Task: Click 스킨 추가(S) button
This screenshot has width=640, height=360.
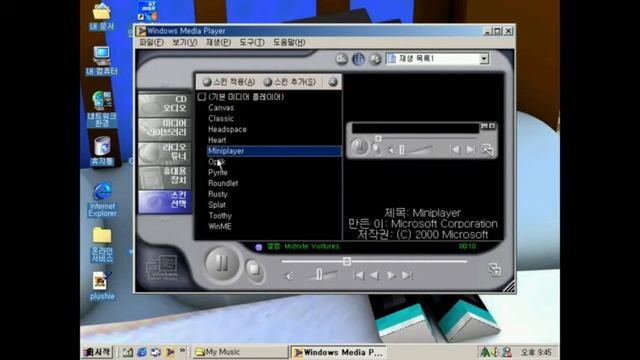Action: pos(289,82)
